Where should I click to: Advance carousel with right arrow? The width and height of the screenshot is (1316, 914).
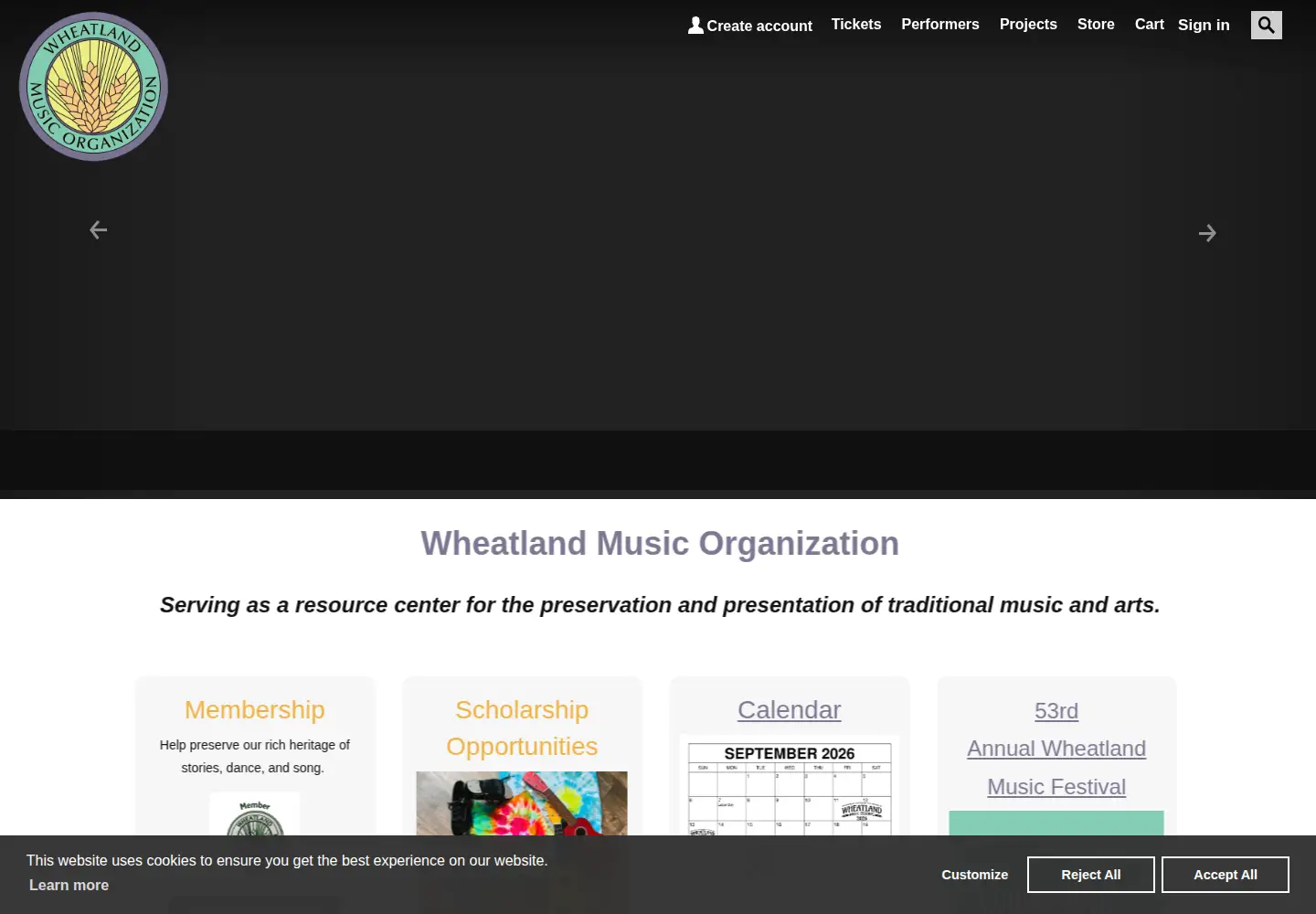click(1207, 233)
